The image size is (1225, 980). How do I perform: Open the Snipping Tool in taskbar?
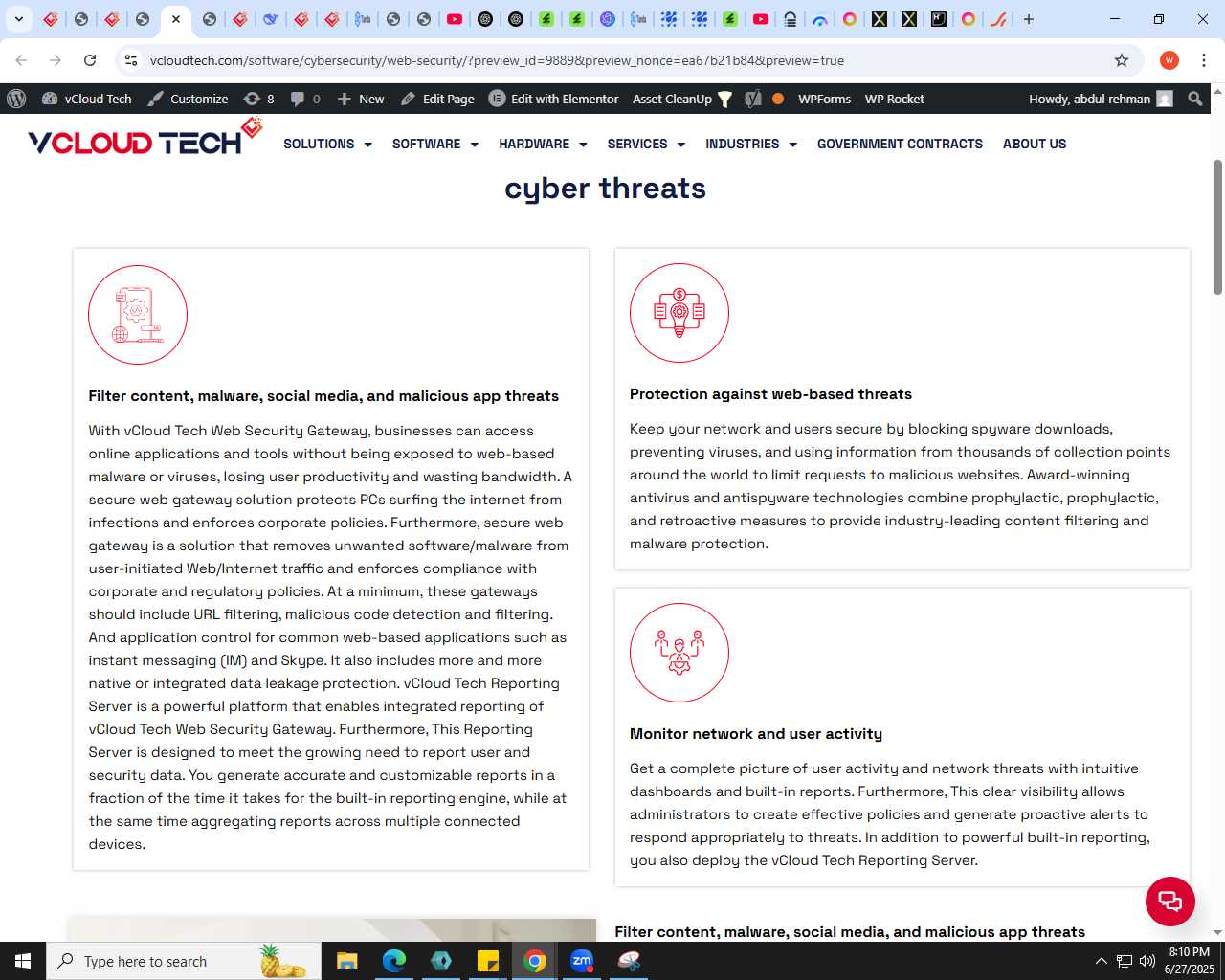629,961
